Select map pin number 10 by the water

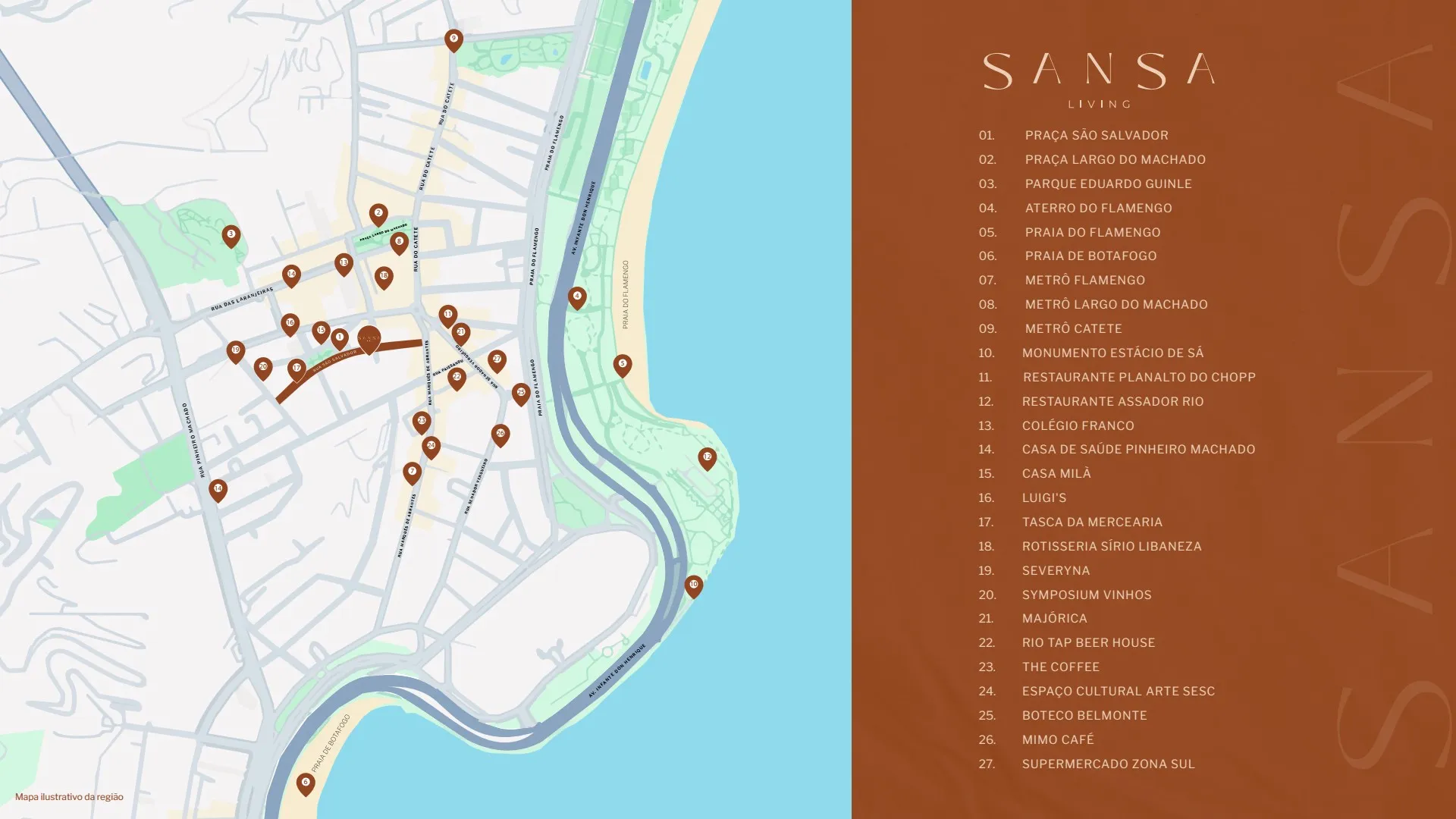tap(693, 587)
